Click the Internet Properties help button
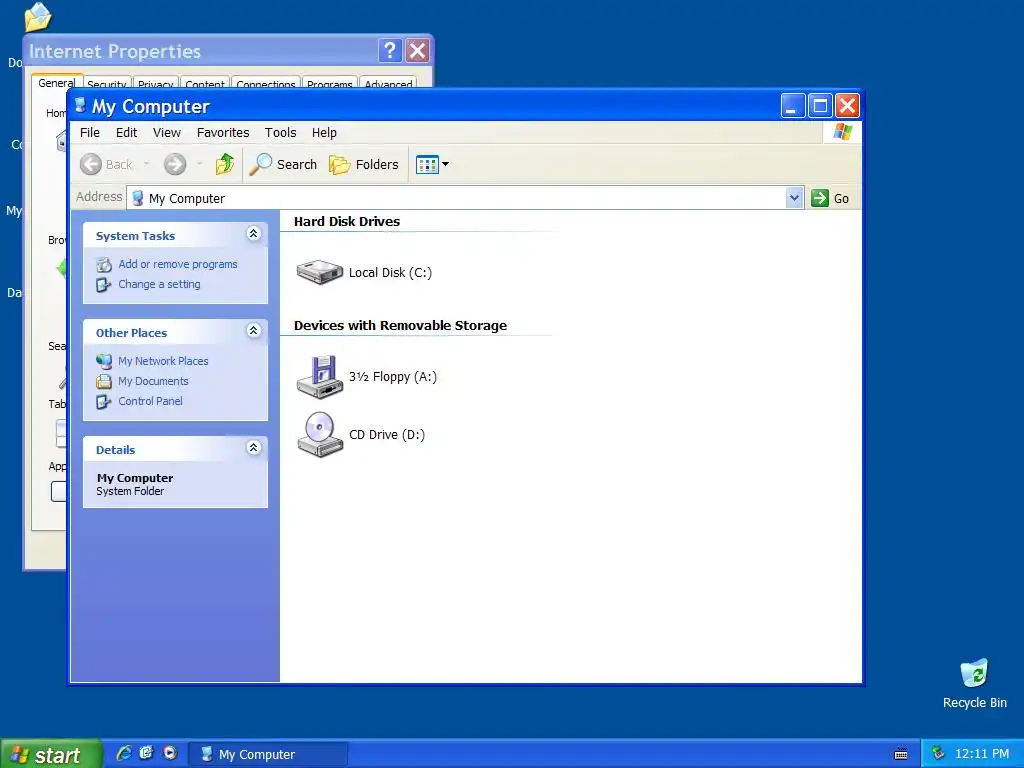1024x768 pixels. click(x=390, y=50)
